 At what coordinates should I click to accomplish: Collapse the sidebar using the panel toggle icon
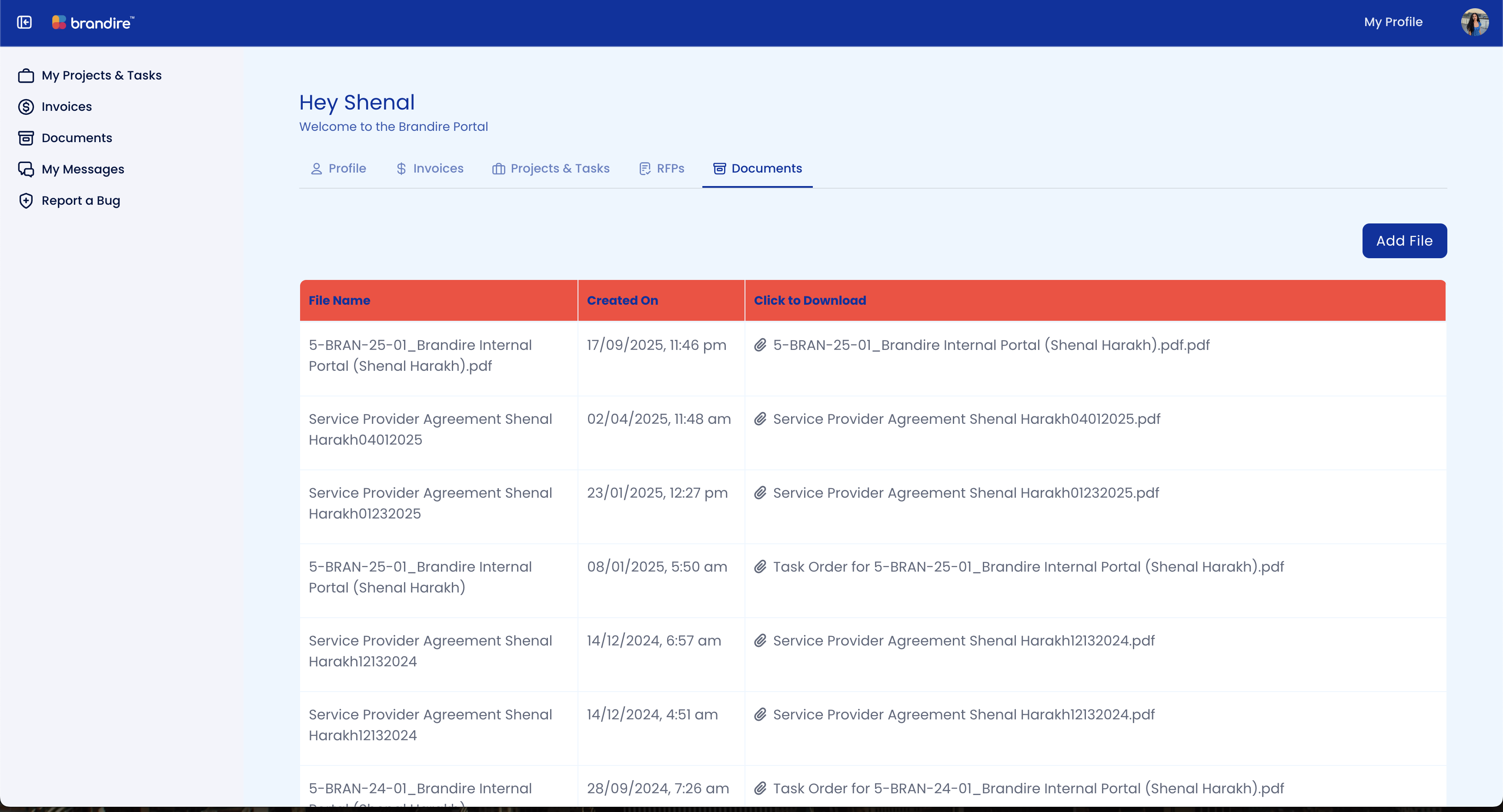click(x=24, y=22)
